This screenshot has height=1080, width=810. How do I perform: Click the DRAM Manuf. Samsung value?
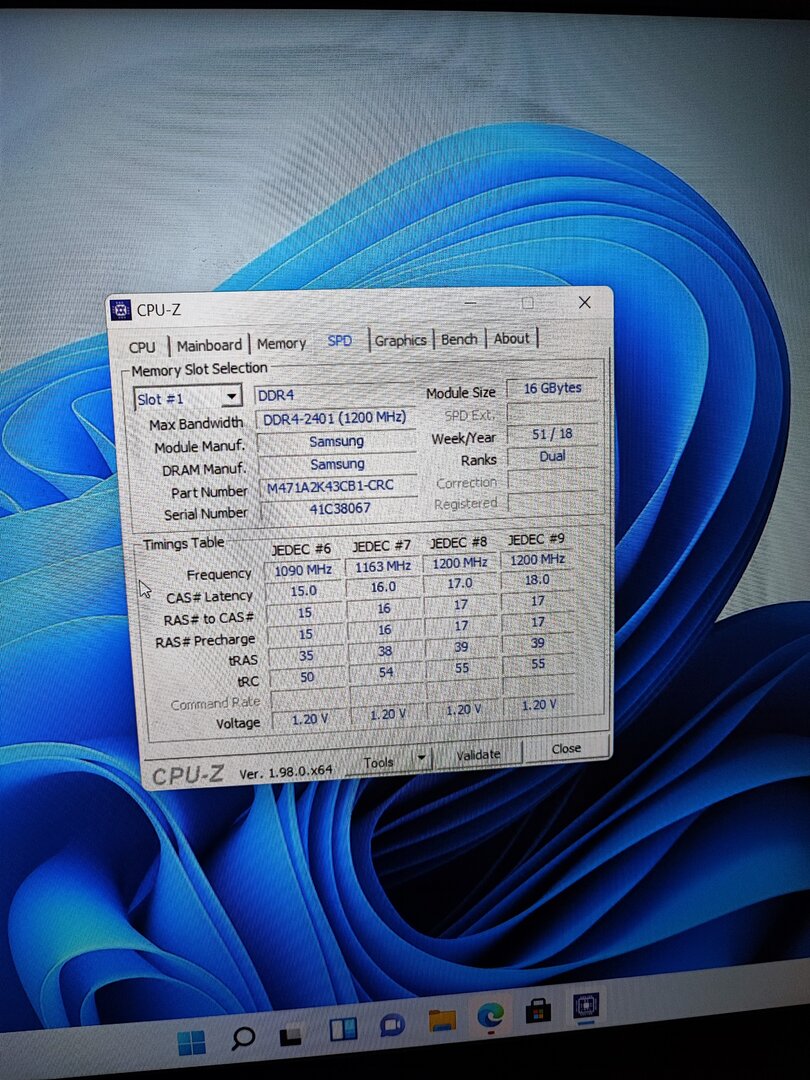click(x=337, y=464)
